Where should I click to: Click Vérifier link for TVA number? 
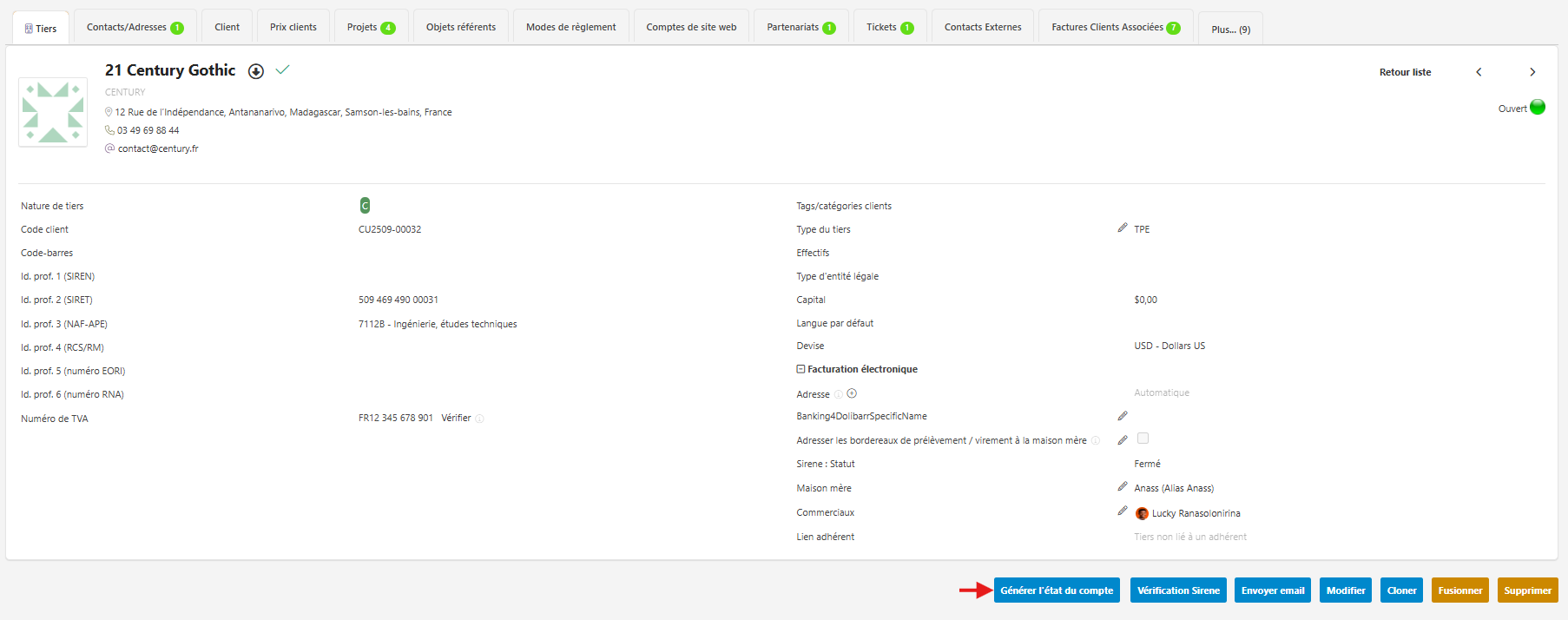[456, 418]
